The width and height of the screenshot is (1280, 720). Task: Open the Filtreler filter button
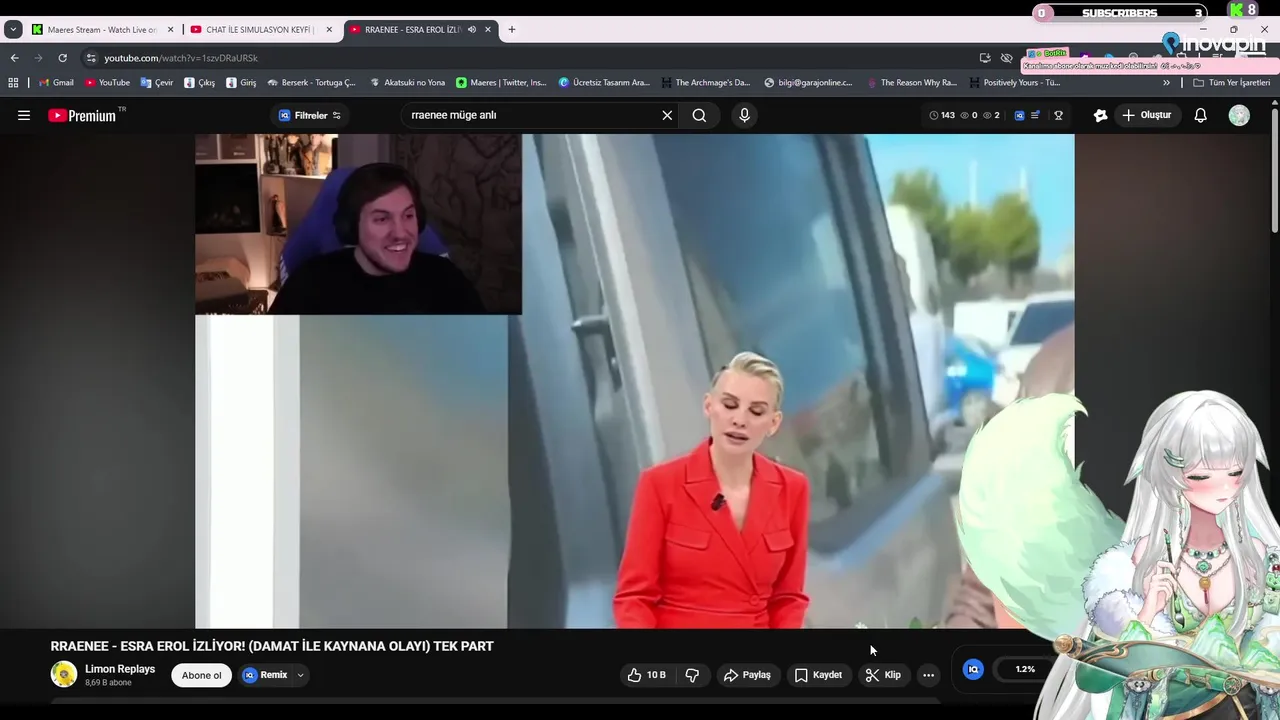310,115
